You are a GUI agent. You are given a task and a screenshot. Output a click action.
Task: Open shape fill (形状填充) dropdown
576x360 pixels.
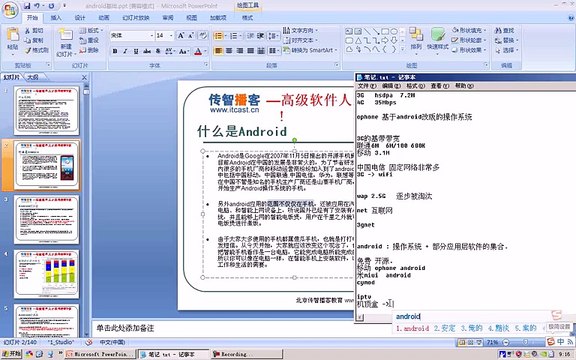point(470,30)
